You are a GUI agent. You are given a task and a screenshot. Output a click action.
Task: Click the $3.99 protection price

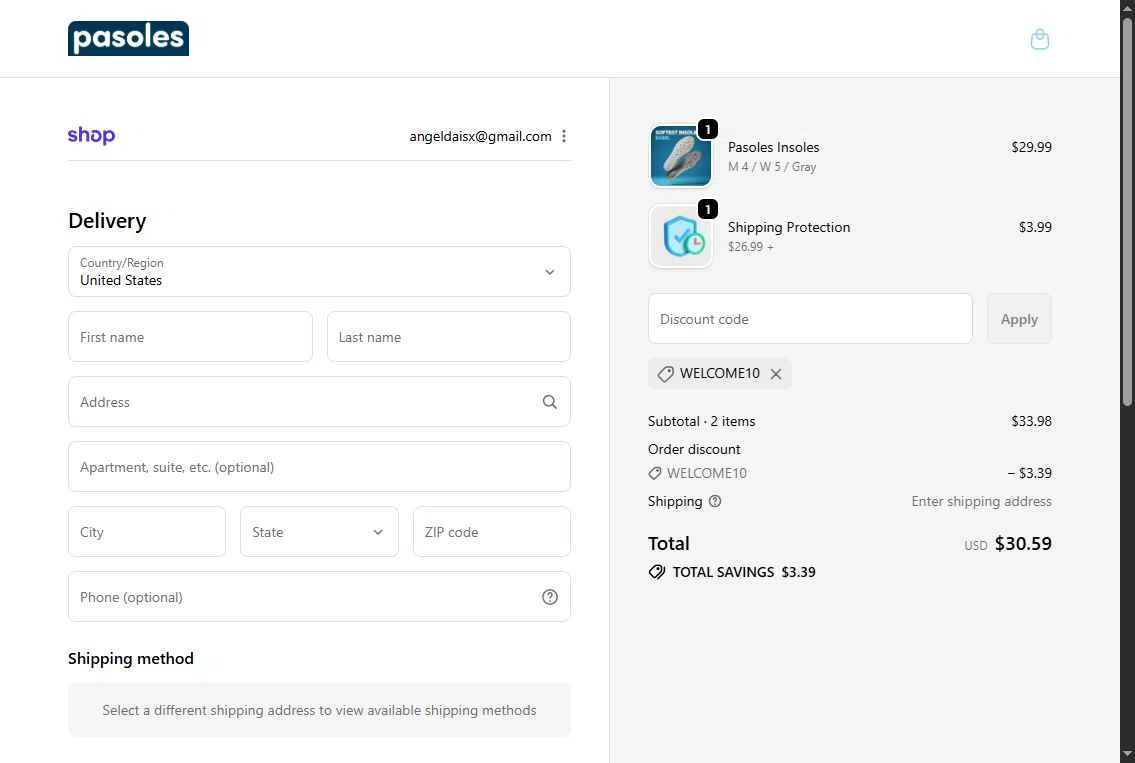pos(1035,227)
